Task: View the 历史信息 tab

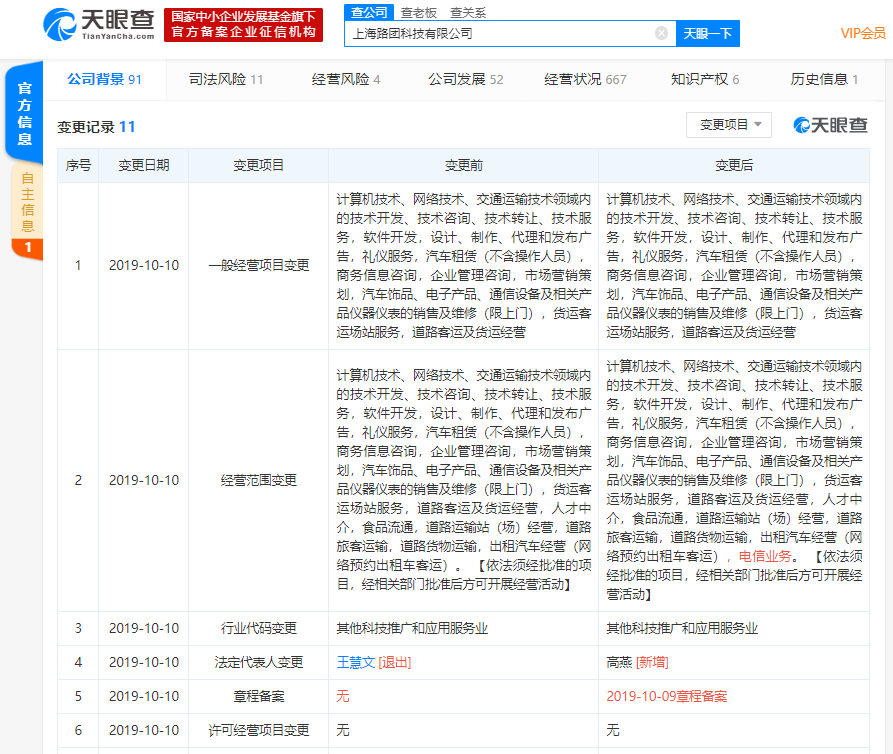Action: pyautogui.click(x=825, y=79)
